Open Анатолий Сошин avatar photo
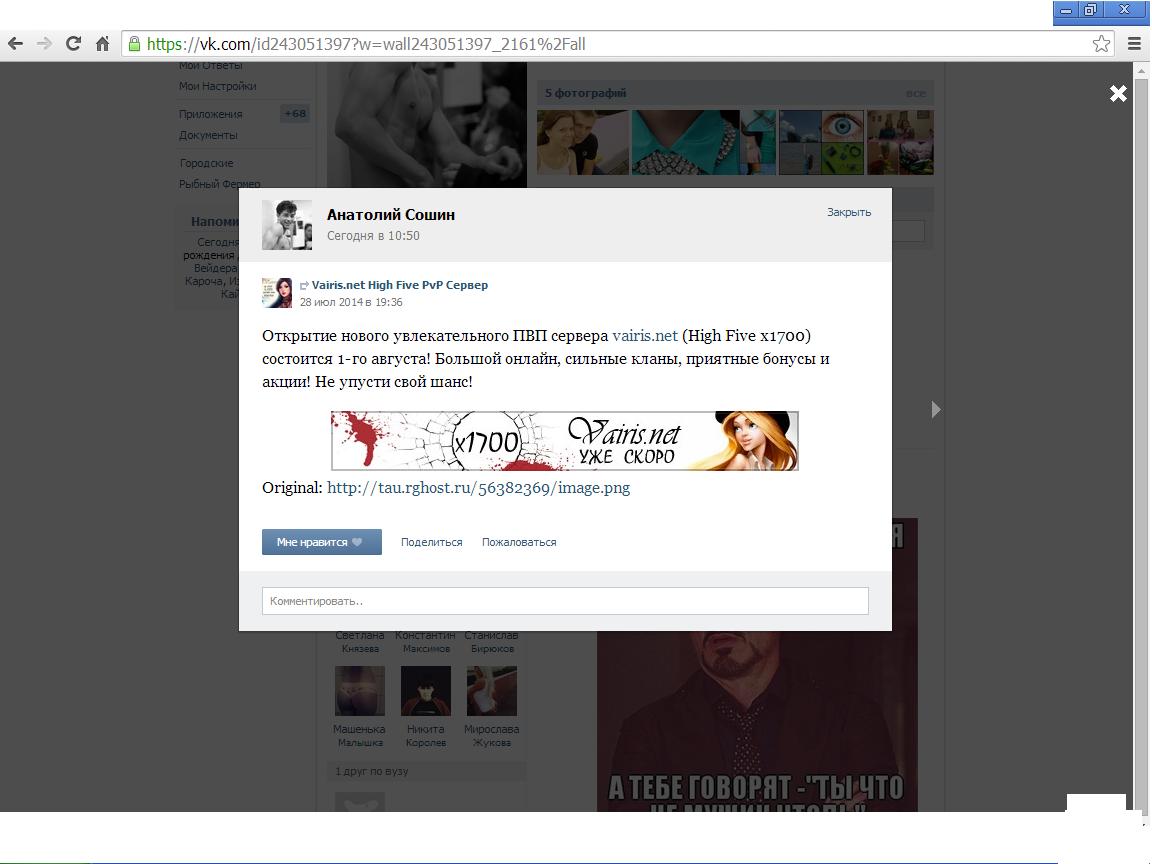 pyautogui.click(x=287, y=225)
